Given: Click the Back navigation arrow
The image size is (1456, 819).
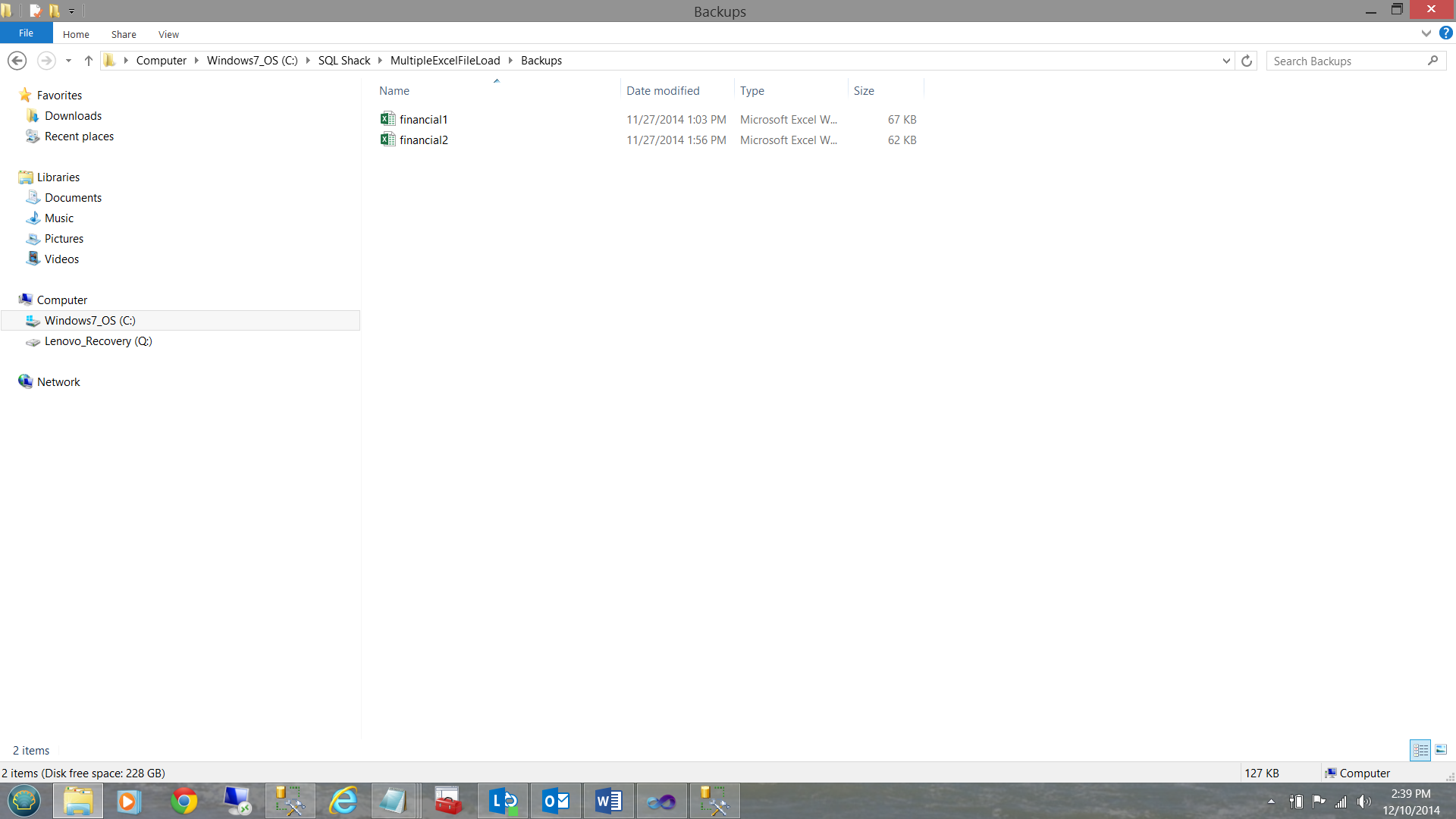Looking at the screenshot, I should 17,61.
